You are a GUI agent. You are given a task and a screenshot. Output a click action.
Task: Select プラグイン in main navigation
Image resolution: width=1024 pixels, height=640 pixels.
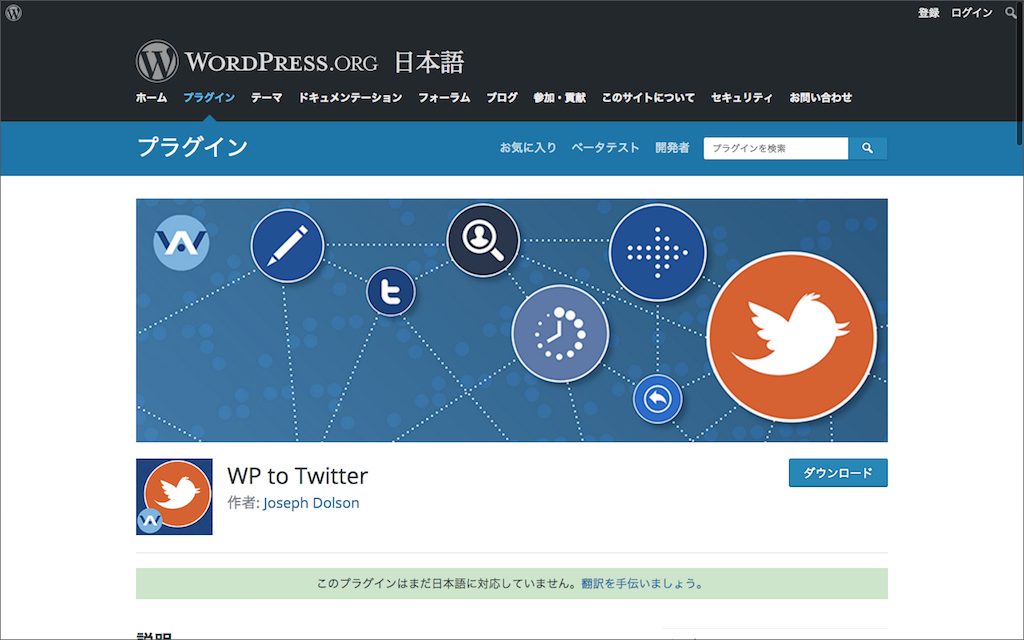[x=209, y=98]
